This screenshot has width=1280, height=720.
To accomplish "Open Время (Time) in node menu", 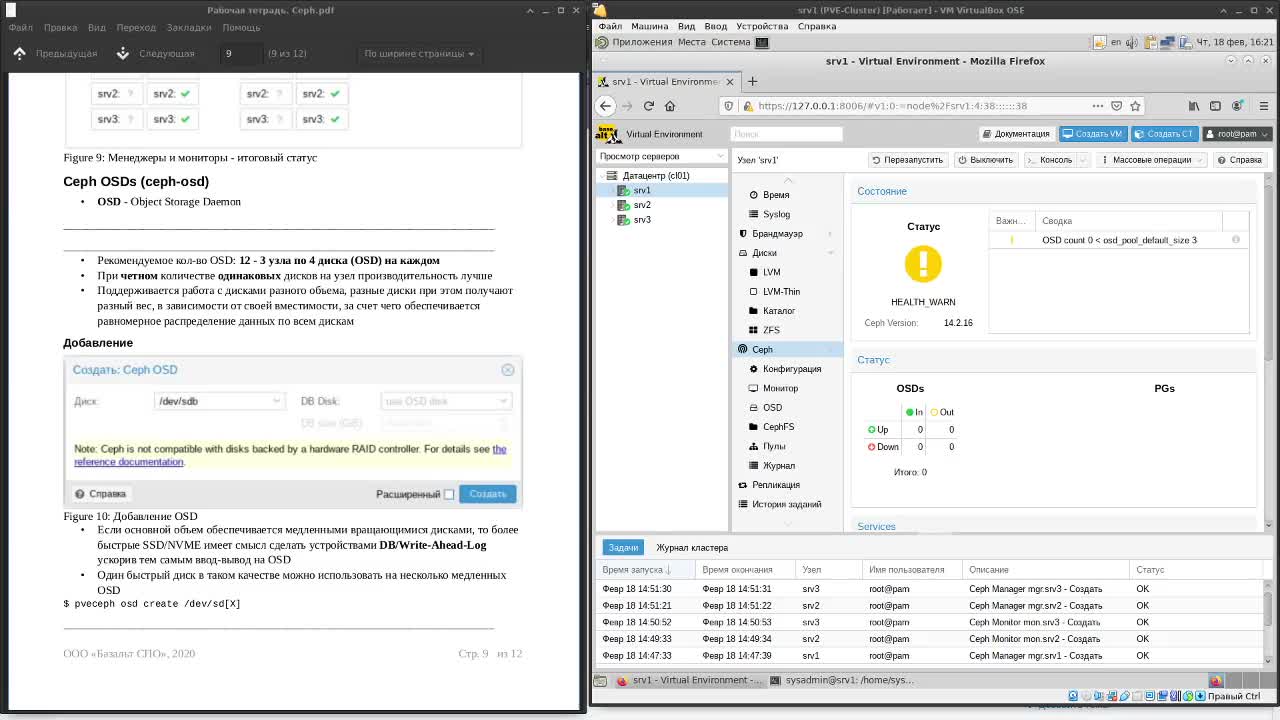I will [787, 195].
